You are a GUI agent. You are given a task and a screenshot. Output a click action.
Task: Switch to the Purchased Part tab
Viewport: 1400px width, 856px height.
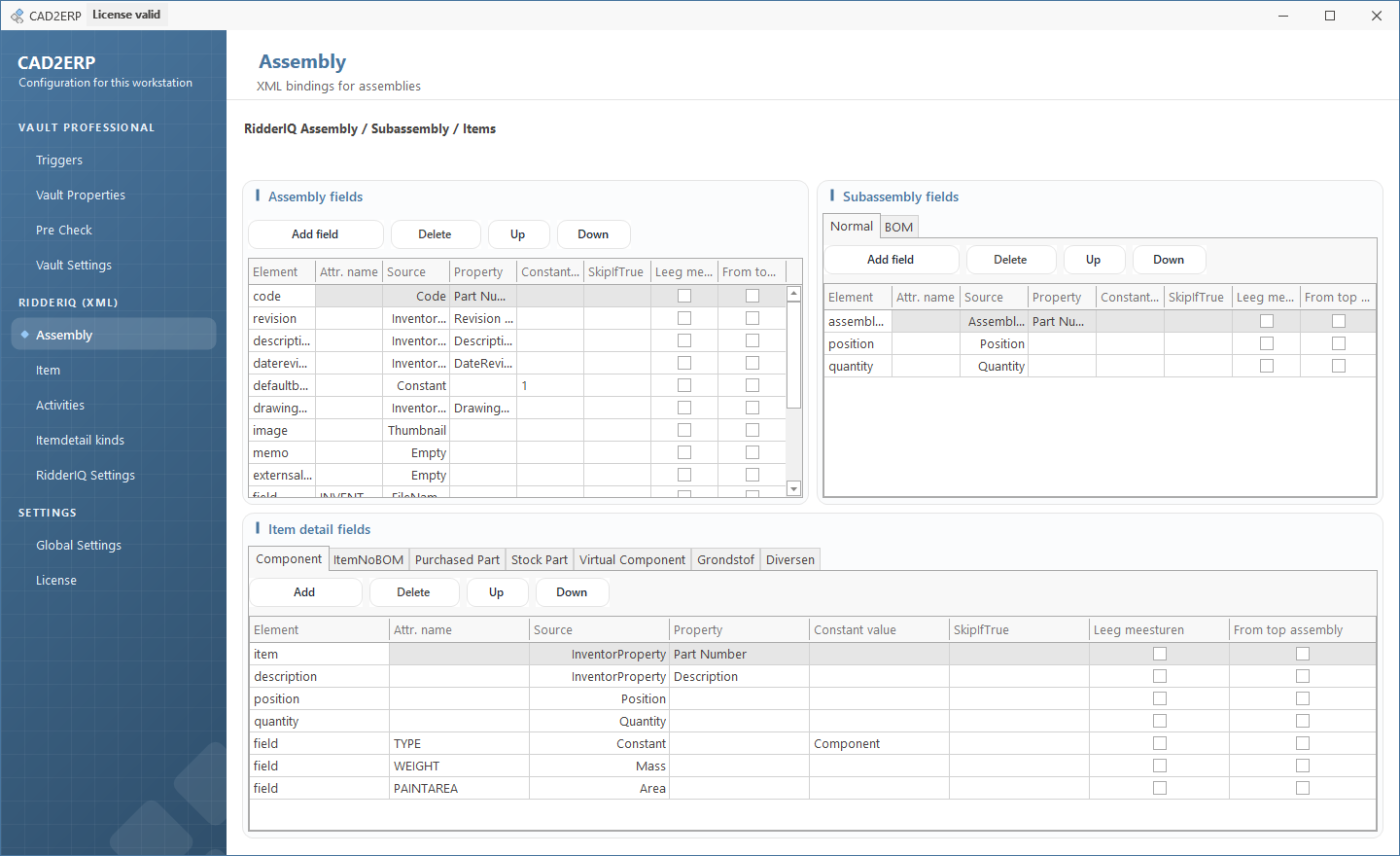457,559
